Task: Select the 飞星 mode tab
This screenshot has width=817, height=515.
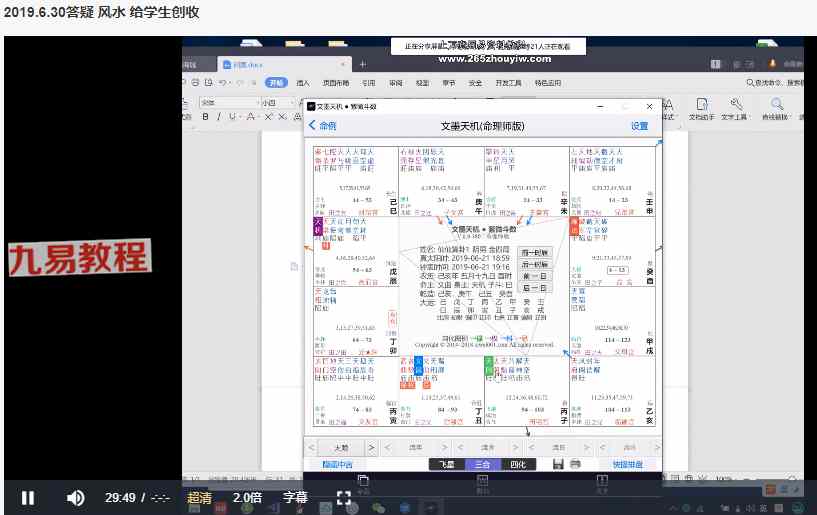Action: point(448,464)
